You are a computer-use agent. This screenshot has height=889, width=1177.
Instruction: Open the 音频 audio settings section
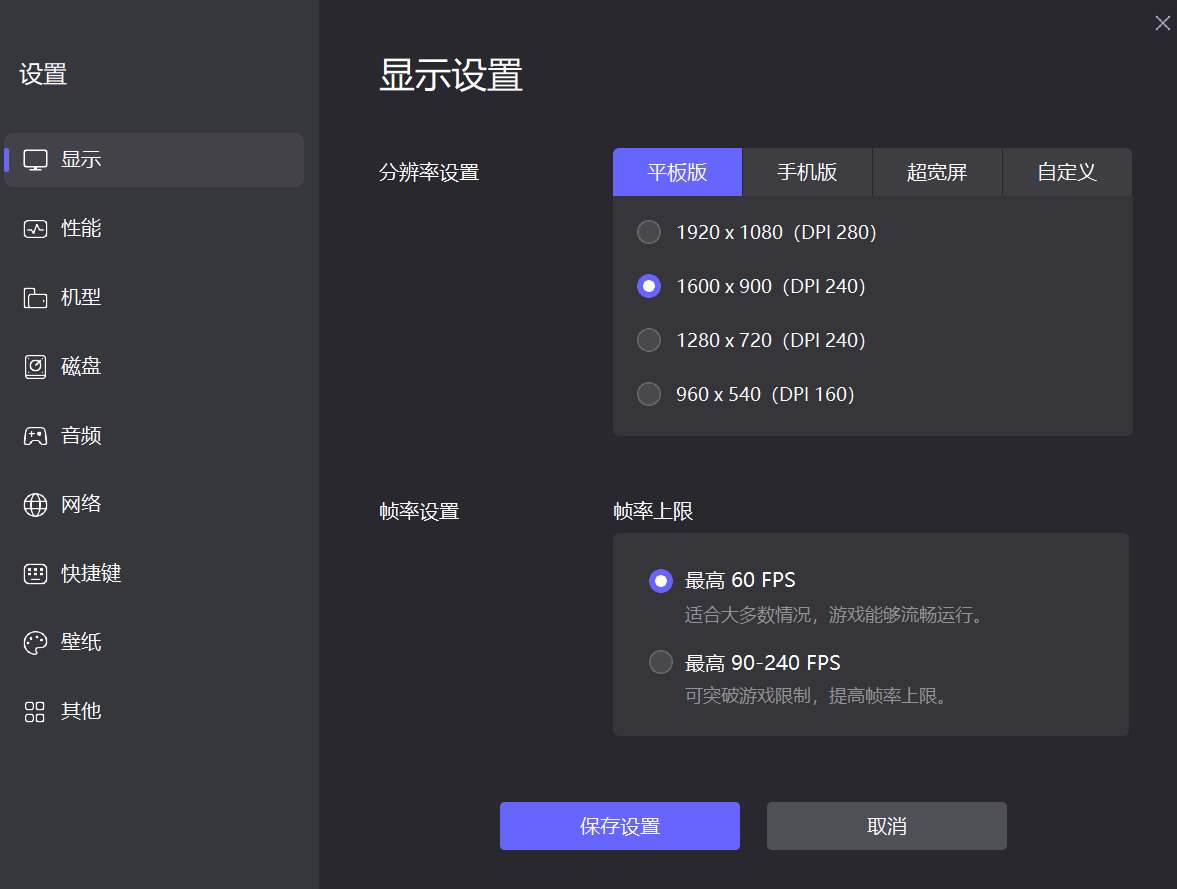click(x=82, y=435)
